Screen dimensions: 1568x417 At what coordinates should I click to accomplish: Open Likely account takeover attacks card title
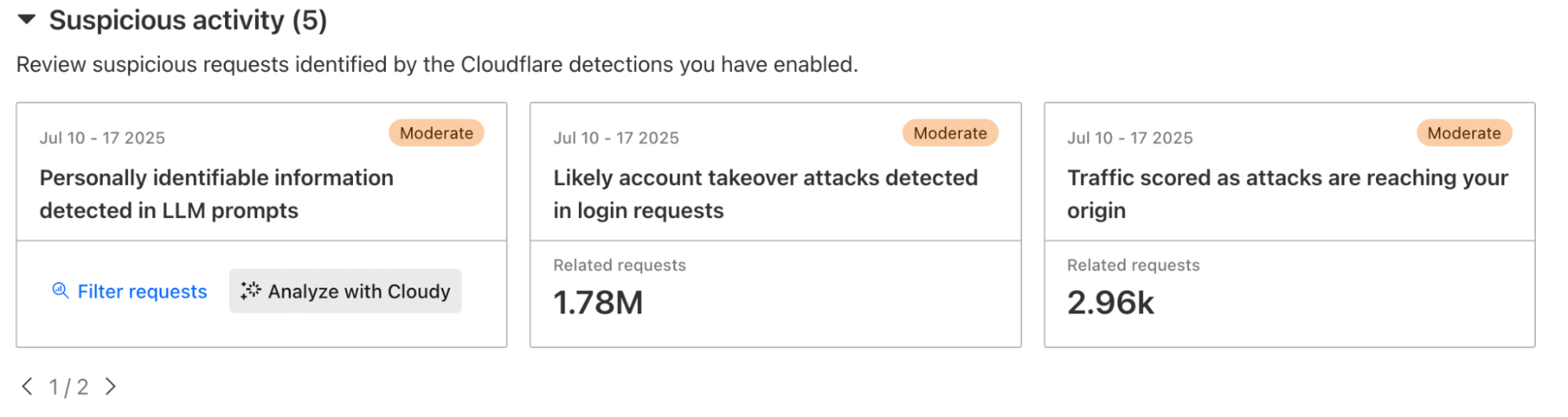click(x=765, y=194)
